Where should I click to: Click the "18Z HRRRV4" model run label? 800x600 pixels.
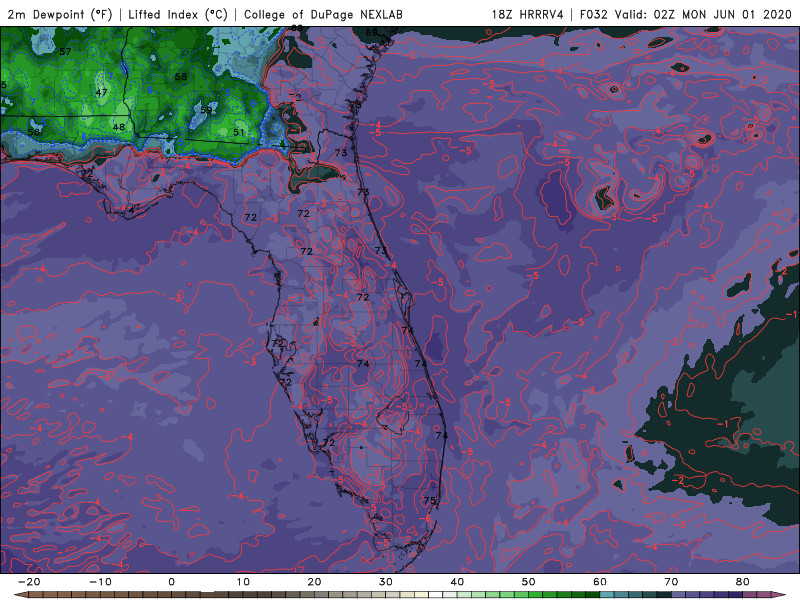pyautogui.click(x=528, y=14)
